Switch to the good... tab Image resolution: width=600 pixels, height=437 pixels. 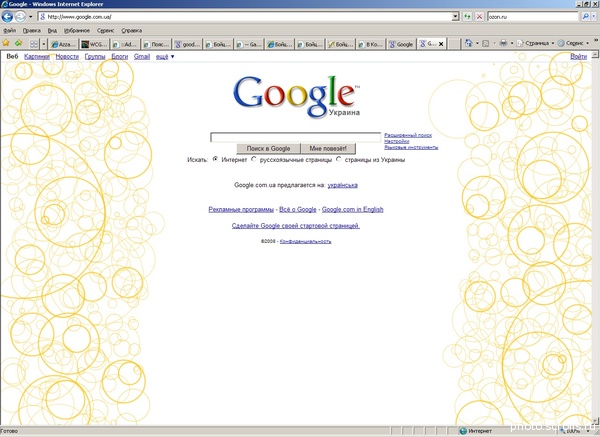pyautogui.click(x=187, y=44)
